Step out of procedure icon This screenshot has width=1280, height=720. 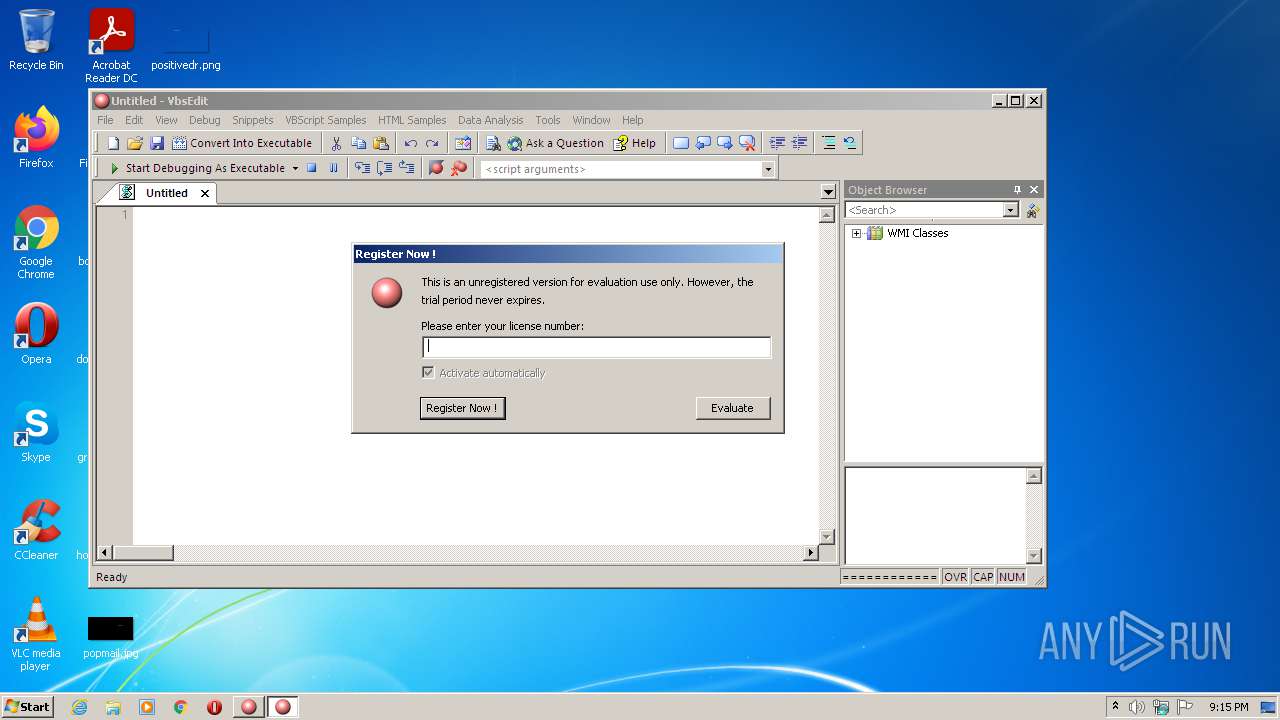pyautogui.click(x=406, y=168)
